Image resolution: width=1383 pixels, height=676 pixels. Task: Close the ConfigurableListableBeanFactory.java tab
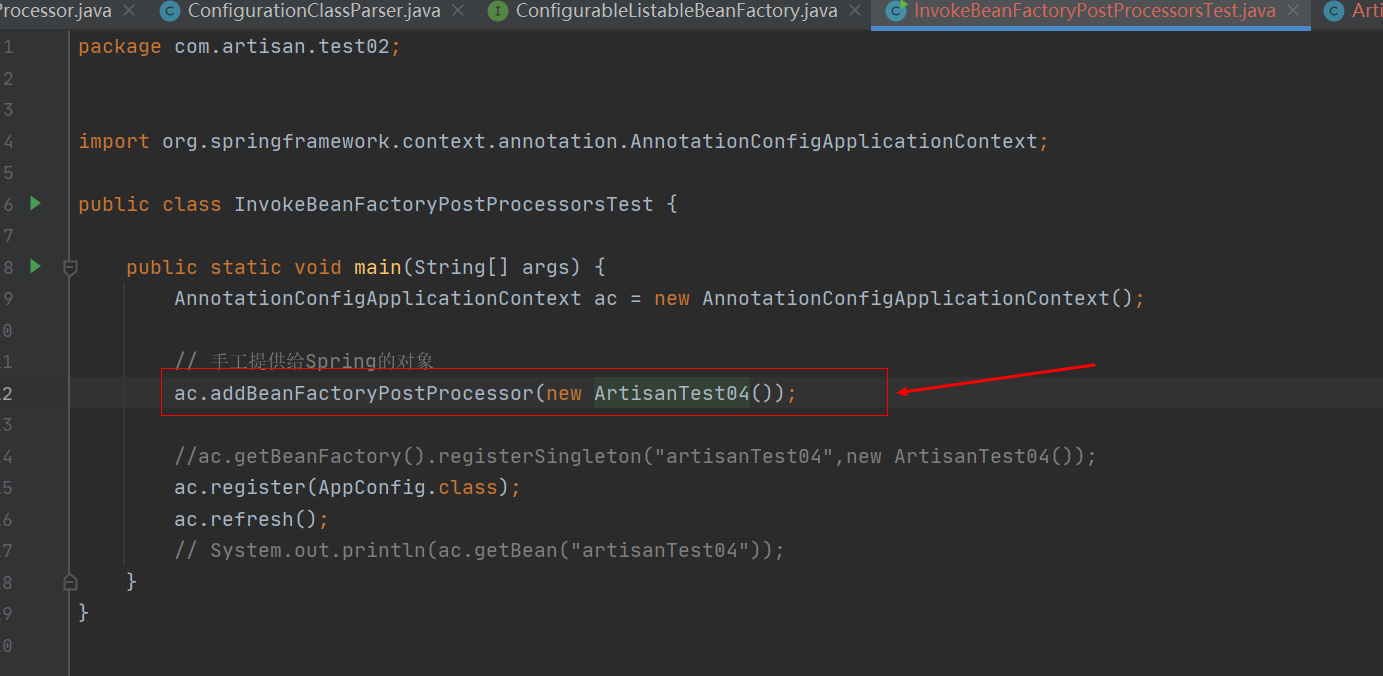(x=855, y=11)
